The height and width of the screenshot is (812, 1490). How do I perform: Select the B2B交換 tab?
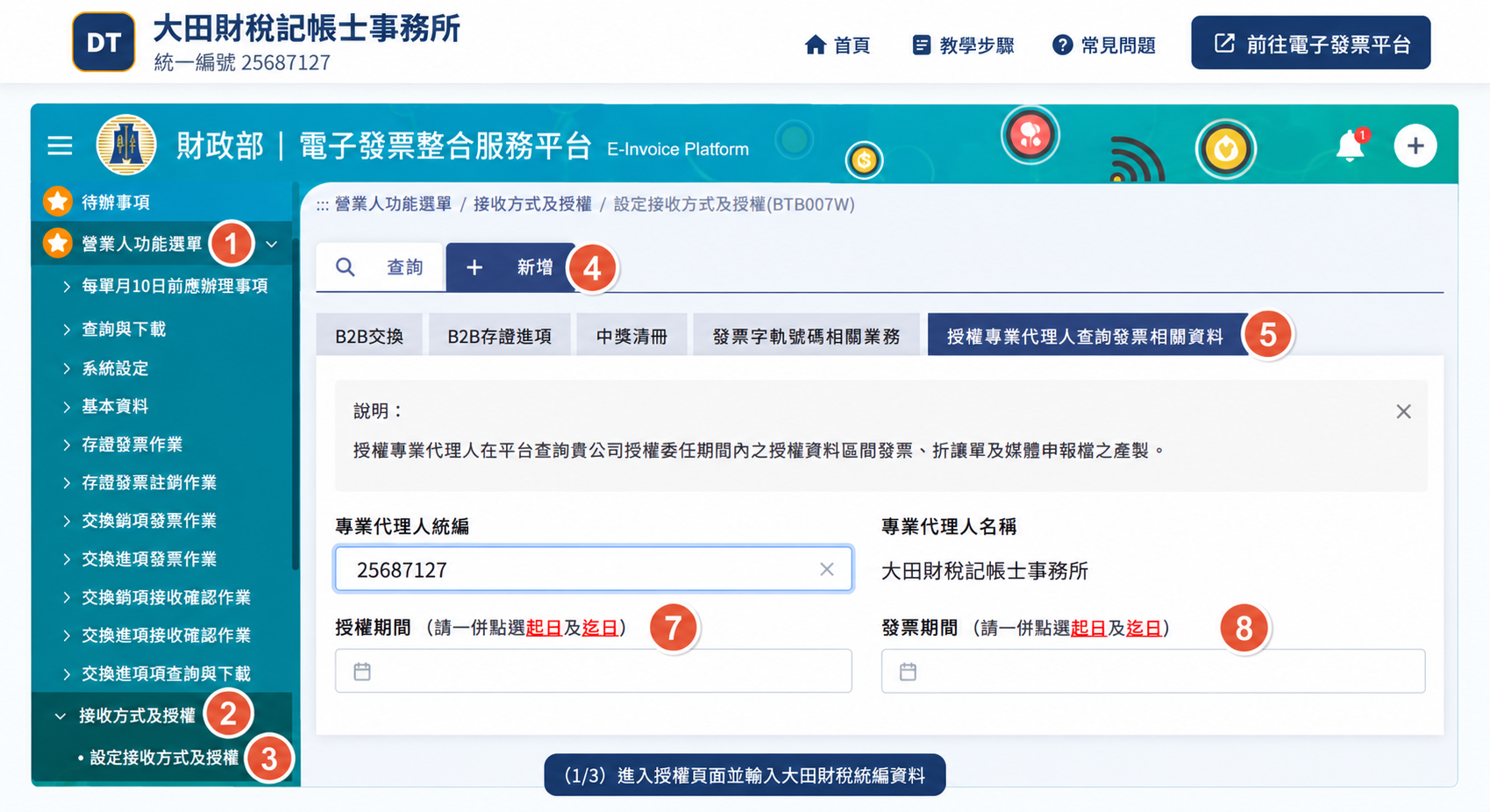pos(369,336)
